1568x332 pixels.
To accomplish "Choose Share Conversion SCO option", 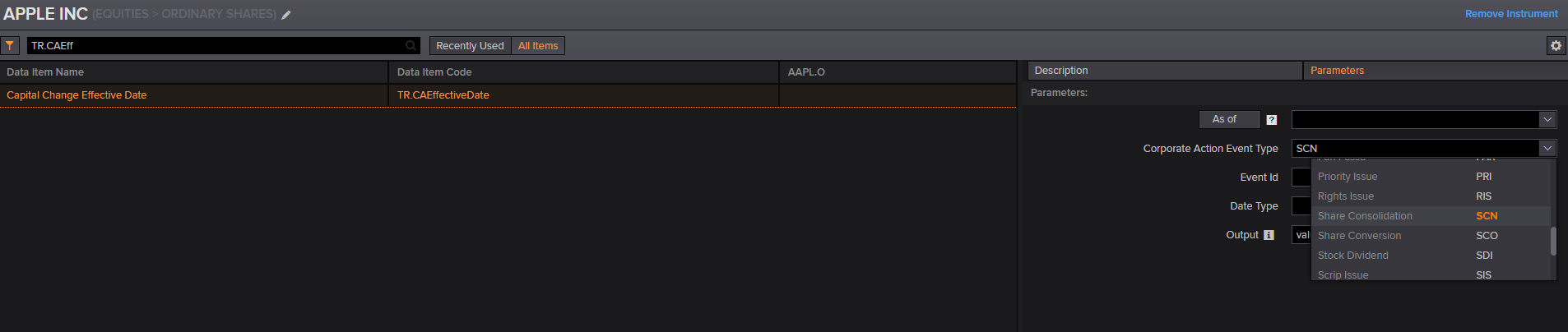I will (x=1430, y=236).
